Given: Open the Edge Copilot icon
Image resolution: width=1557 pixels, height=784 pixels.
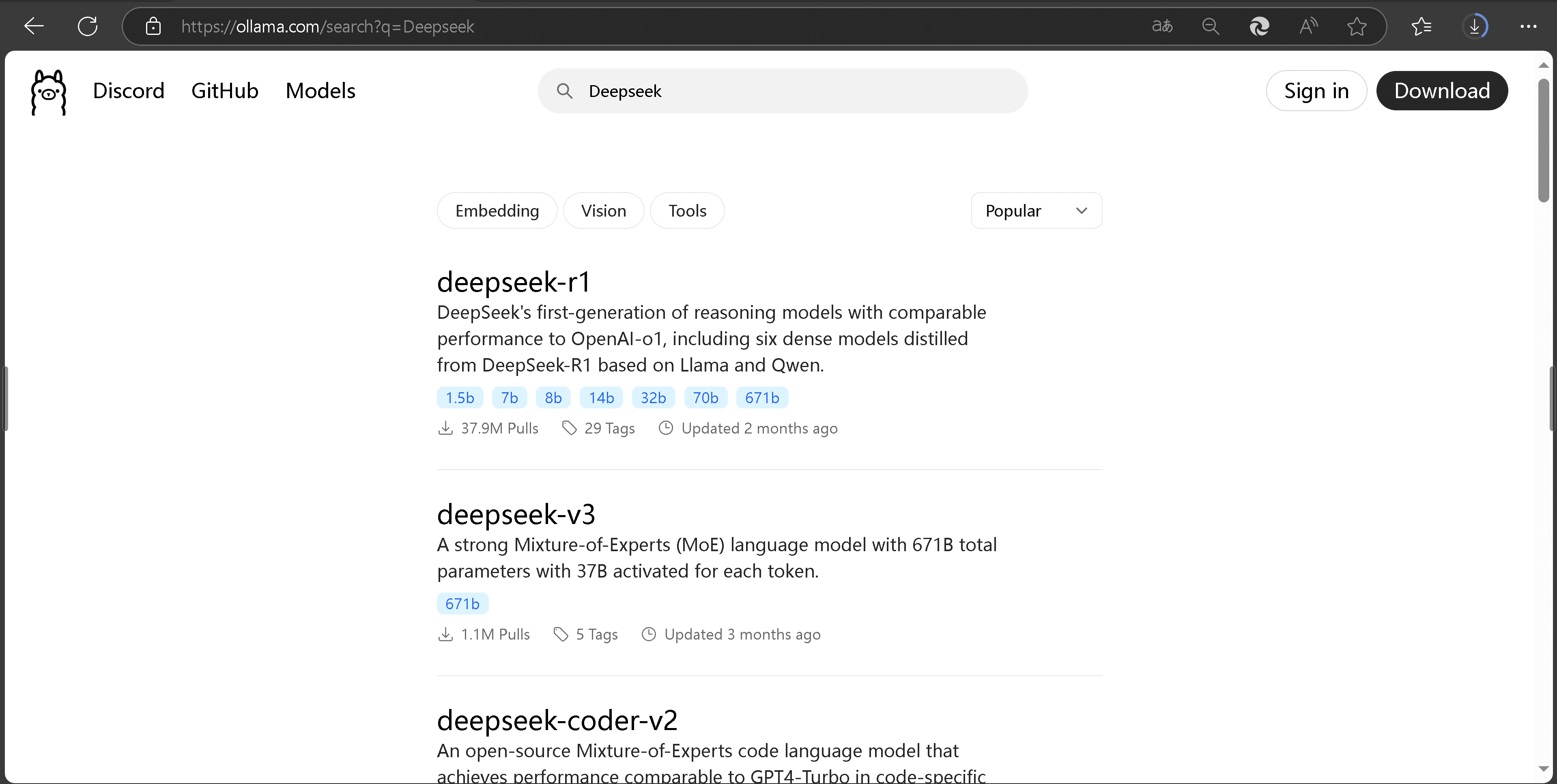Looking at the screenshot, I should pos(1260,26).
